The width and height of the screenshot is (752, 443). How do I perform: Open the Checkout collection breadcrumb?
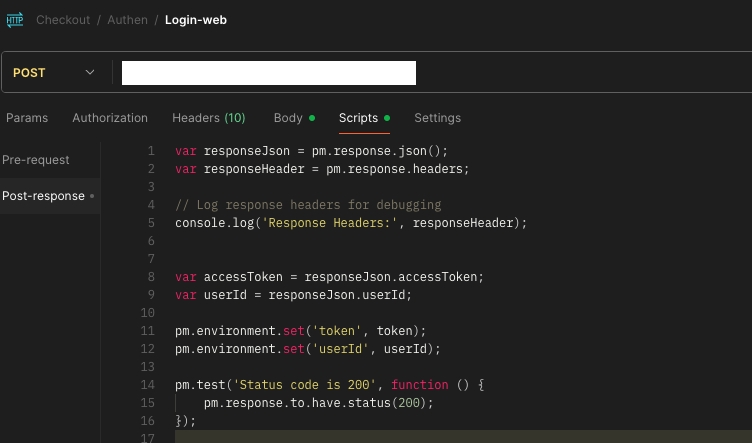pos(63,20)
